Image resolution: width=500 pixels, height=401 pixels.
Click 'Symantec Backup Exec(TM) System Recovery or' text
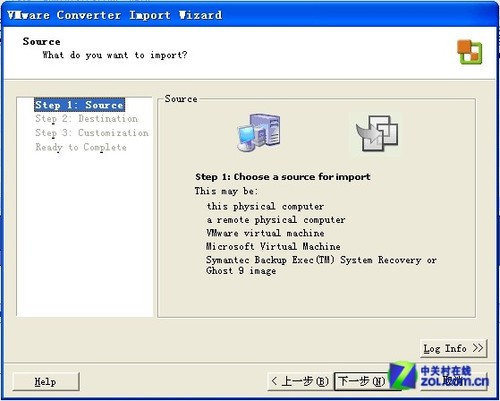(321, 260)
